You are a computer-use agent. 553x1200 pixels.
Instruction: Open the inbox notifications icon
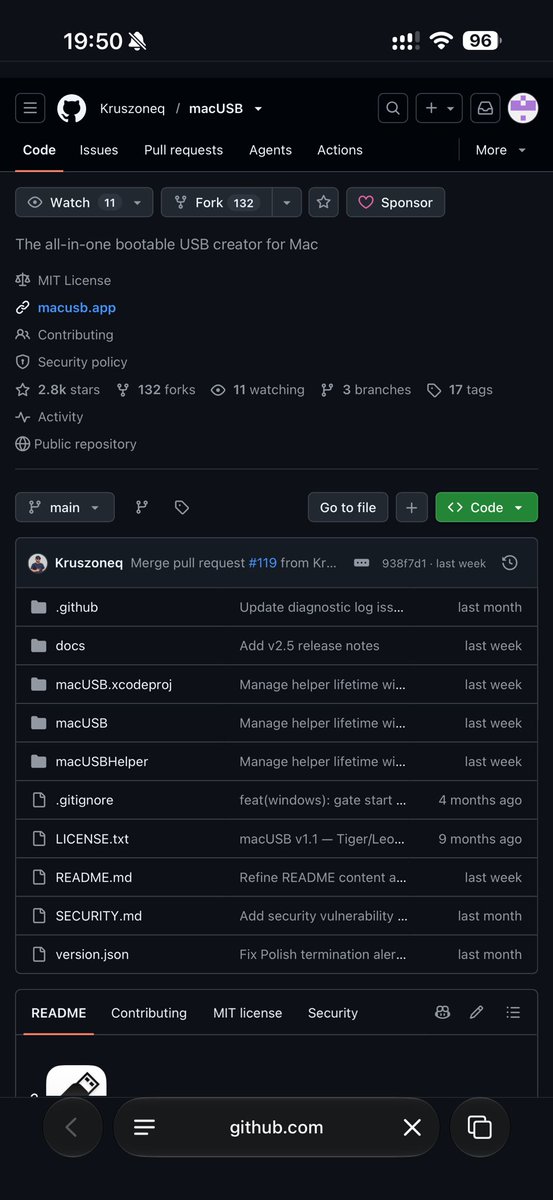click(x=485, y=108)
